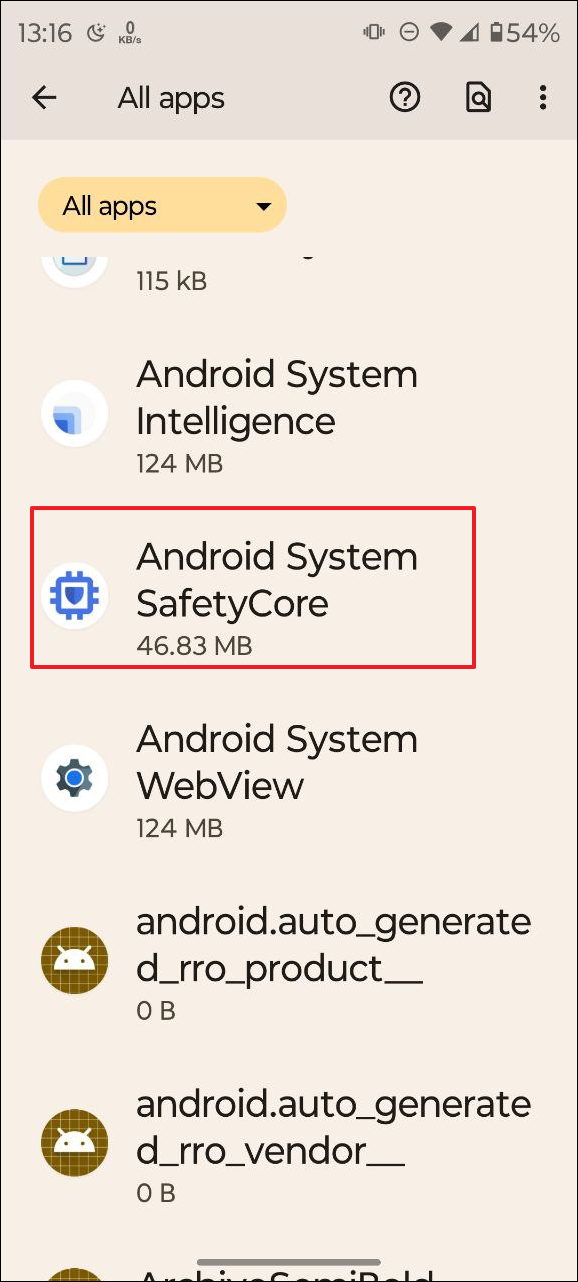Tap the rro_vendor Android robot icon
This screenshot has height=1282, width=578.
tap(75, 1142)
